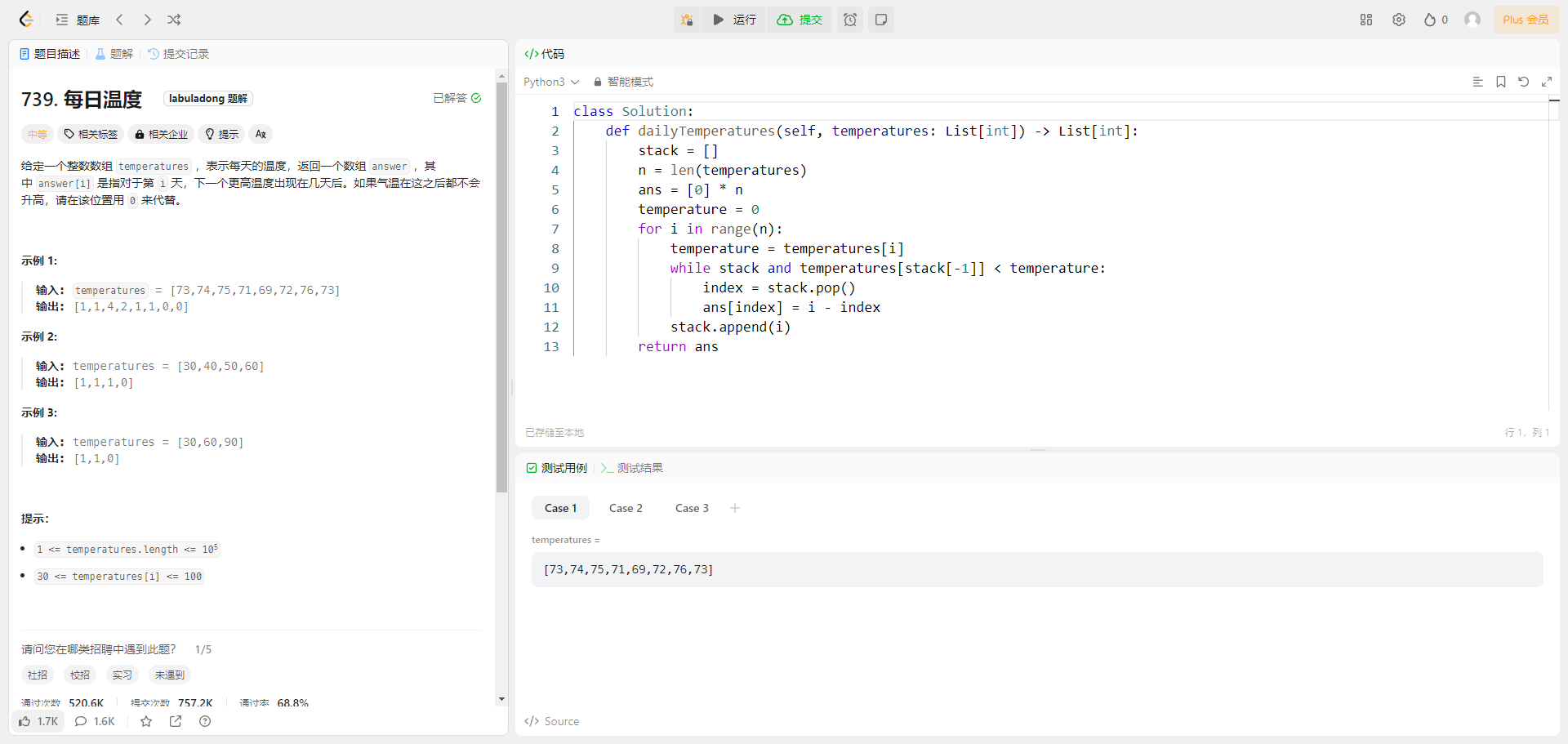Select the 校招 recruitment option
Screen dimensions: 1568x744
pyautogui.click(x=80, y=675)
